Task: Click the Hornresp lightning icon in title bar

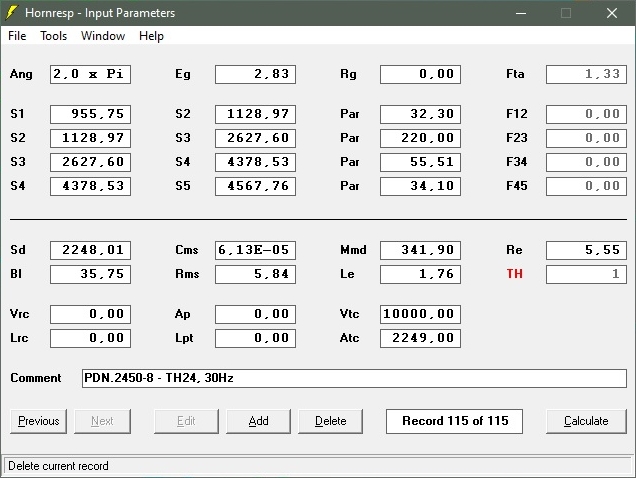Action: tap(12, 13)
